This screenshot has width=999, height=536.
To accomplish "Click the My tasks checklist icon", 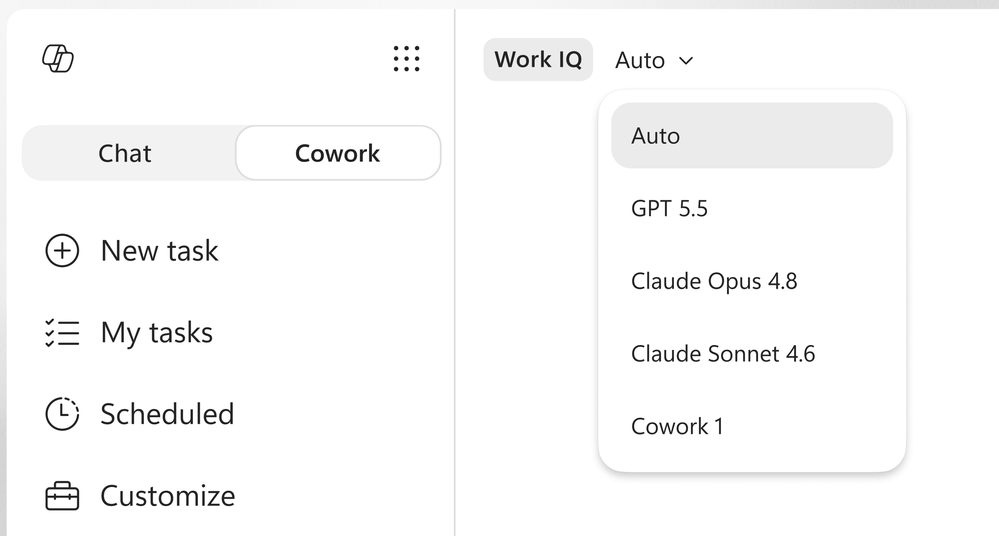I will point(62,333).
